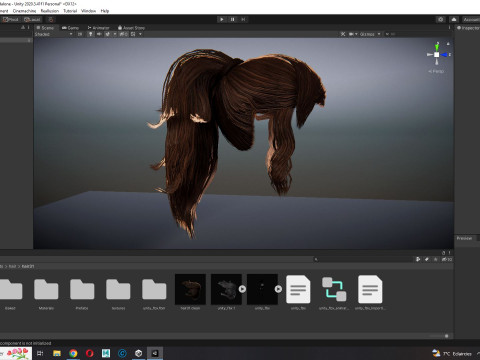Toggle the gizmo rotation lock icon
The image size is (480, 360).
coord(448,43)
